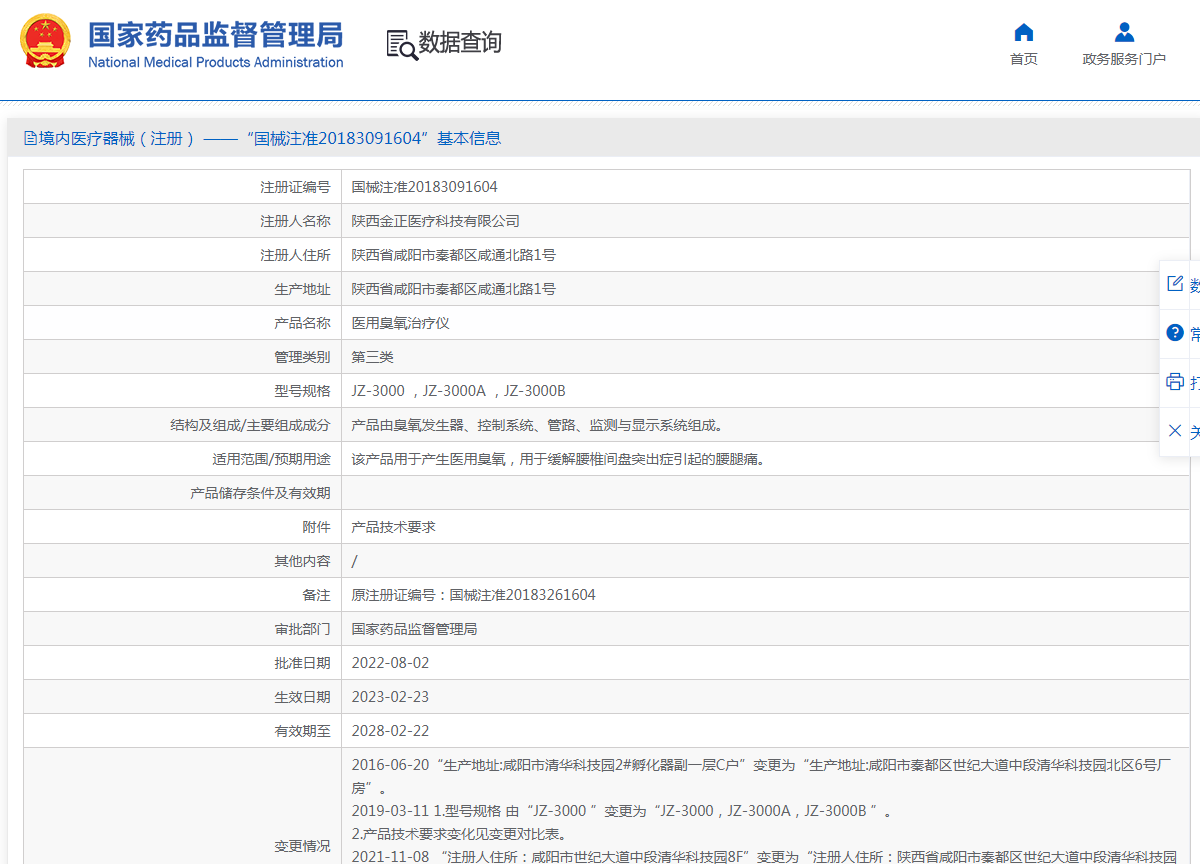Image resolution: width=1200 pixels, height=864 pixels.
Task: Select product name 医用臭氧治疗仪
Action: click(x=400, y=323)
